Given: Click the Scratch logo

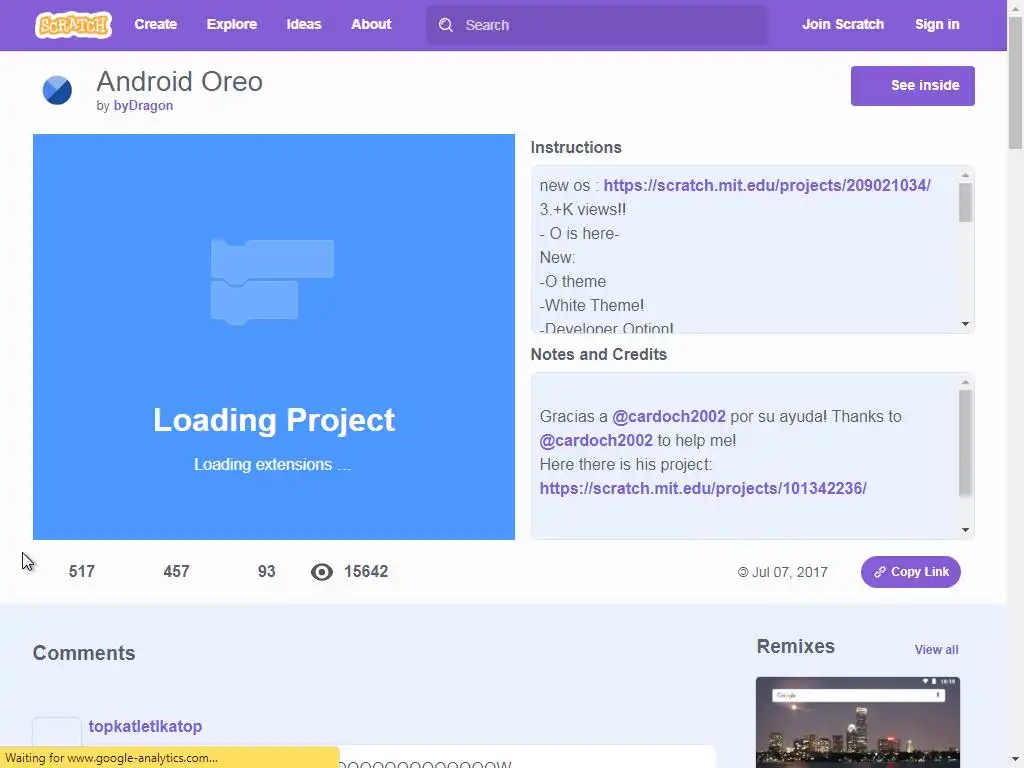Looking at the screenshot, I should [73, 25].
